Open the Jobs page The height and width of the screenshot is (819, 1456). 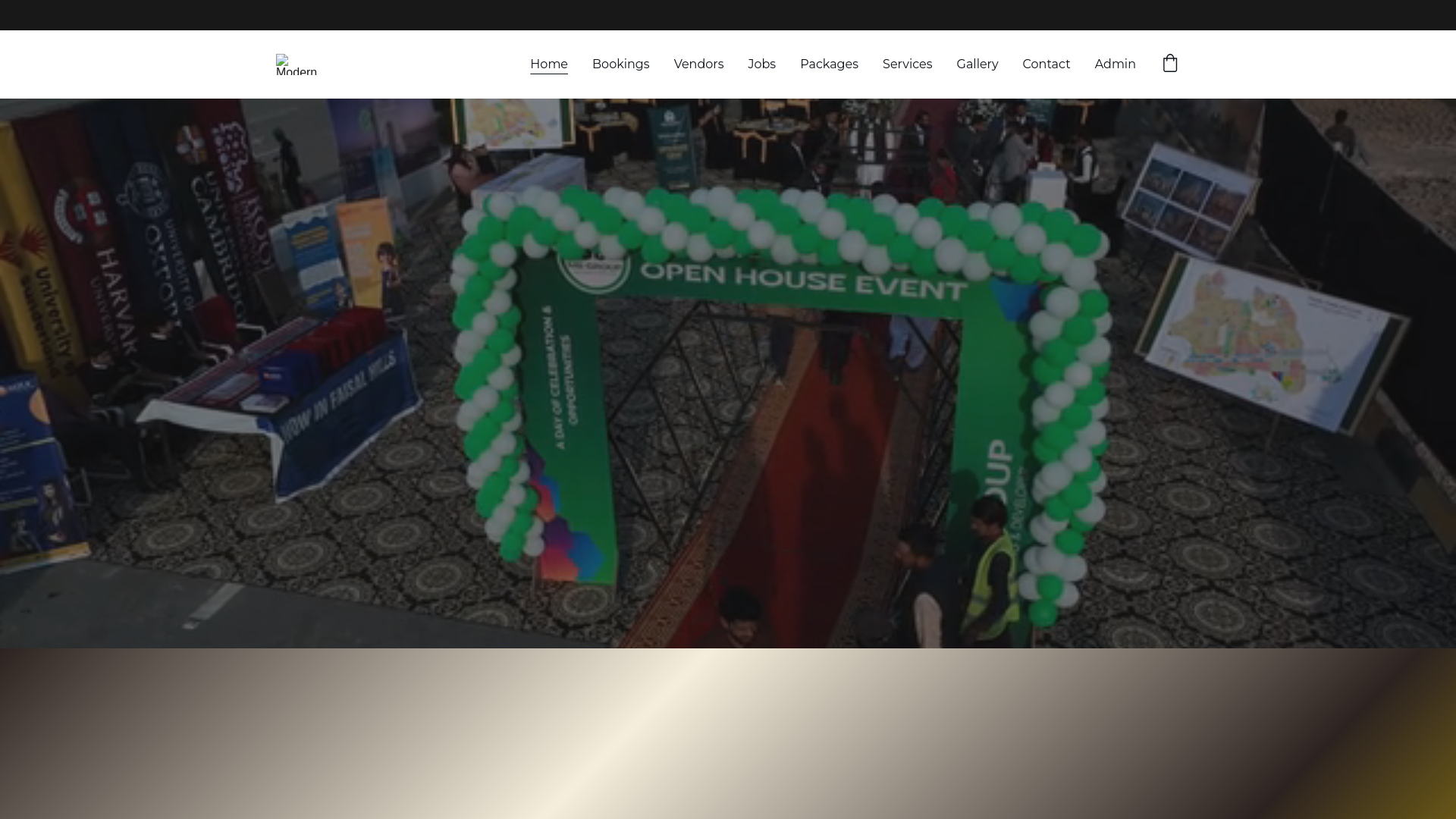click(x=761, y=64)
